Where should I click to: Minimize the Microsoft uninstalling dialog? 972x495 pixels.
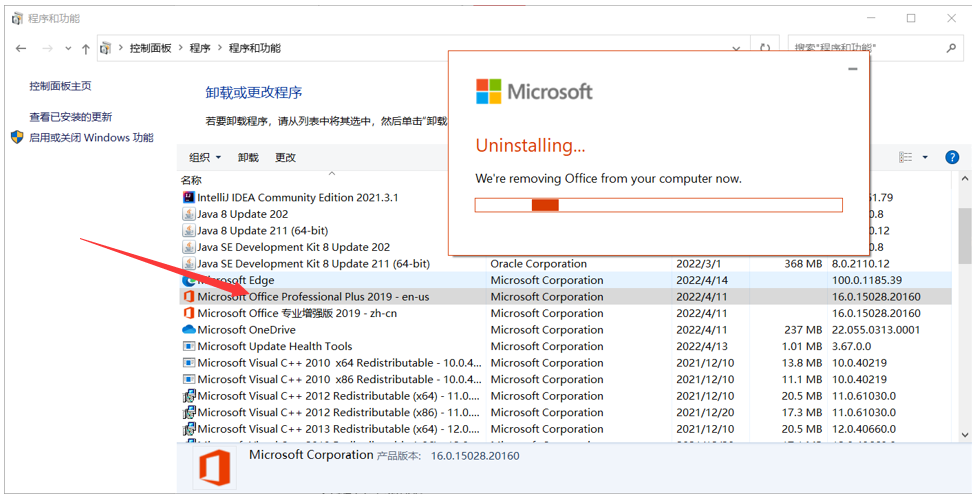pyautogui.click(x=853, y=69)
